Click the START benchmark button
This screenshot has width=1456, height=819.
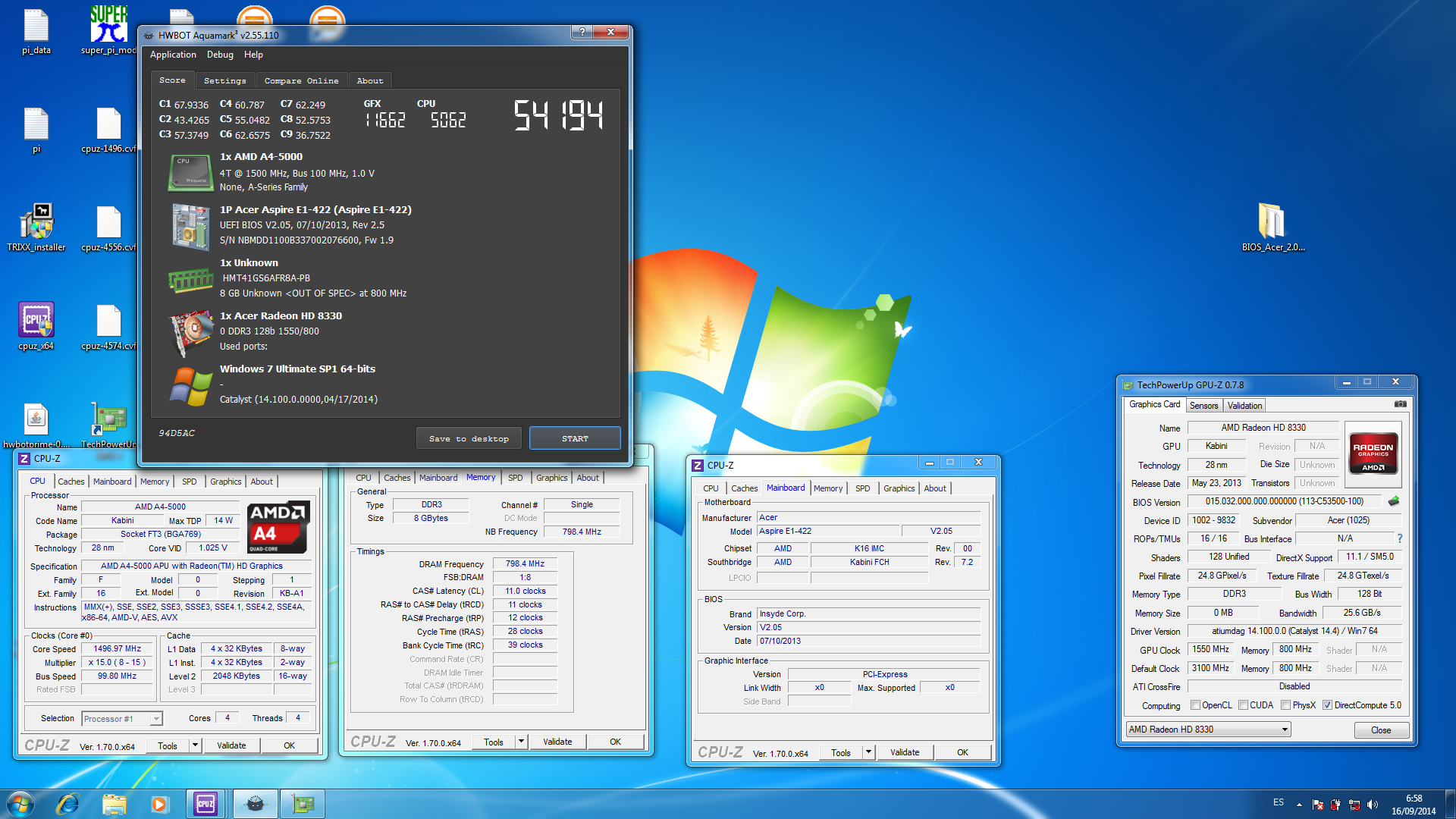click(x=575, y=438)
